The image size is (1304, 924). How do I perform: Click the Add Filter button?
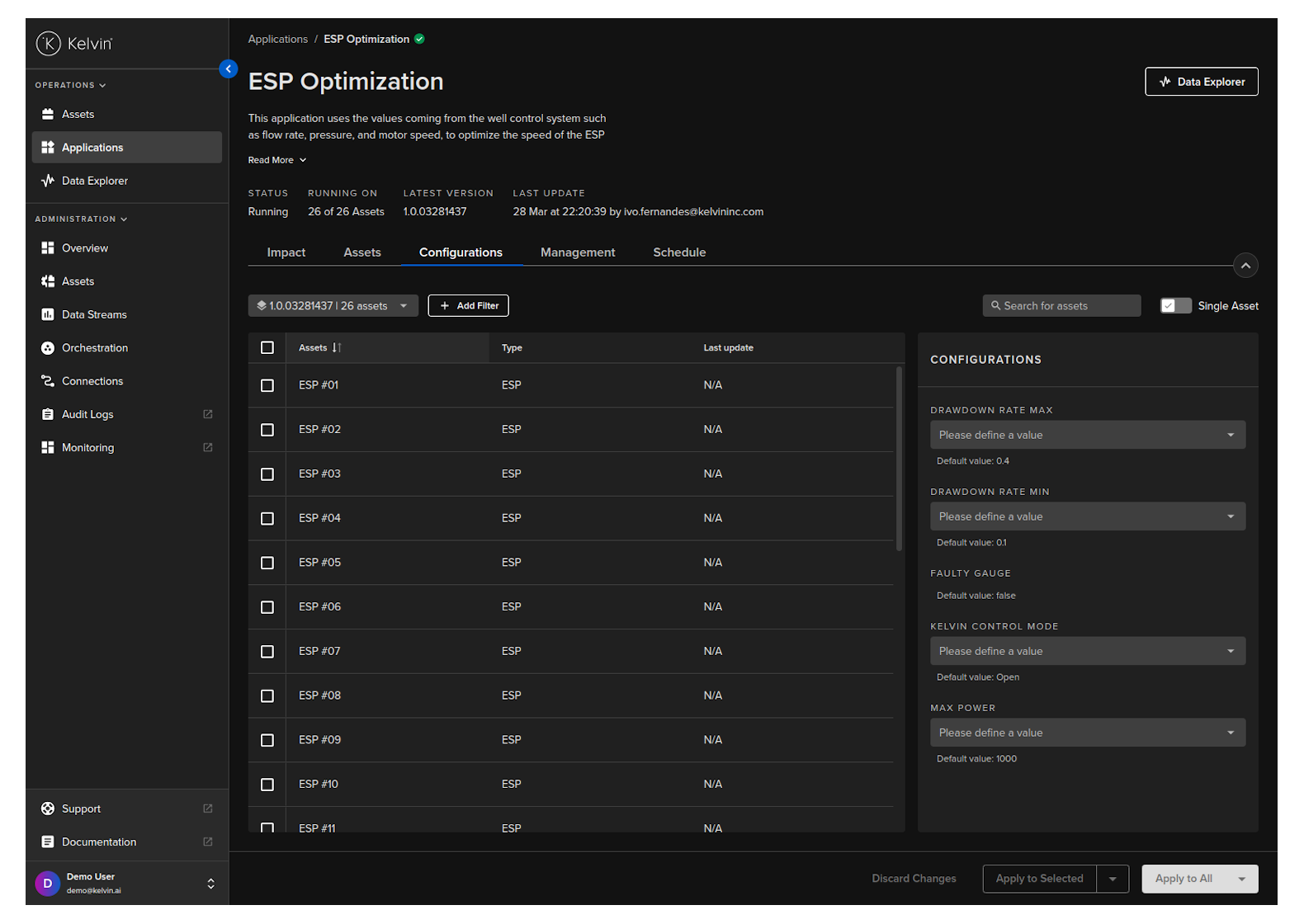(x=468, y=306)
